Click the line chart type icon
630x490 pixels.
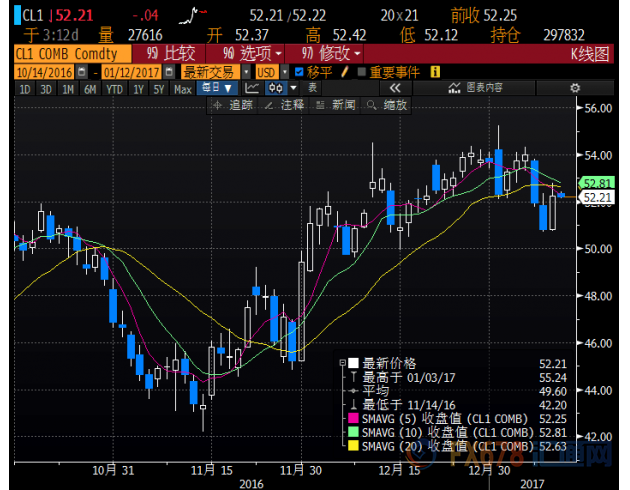tap(251, 89)
